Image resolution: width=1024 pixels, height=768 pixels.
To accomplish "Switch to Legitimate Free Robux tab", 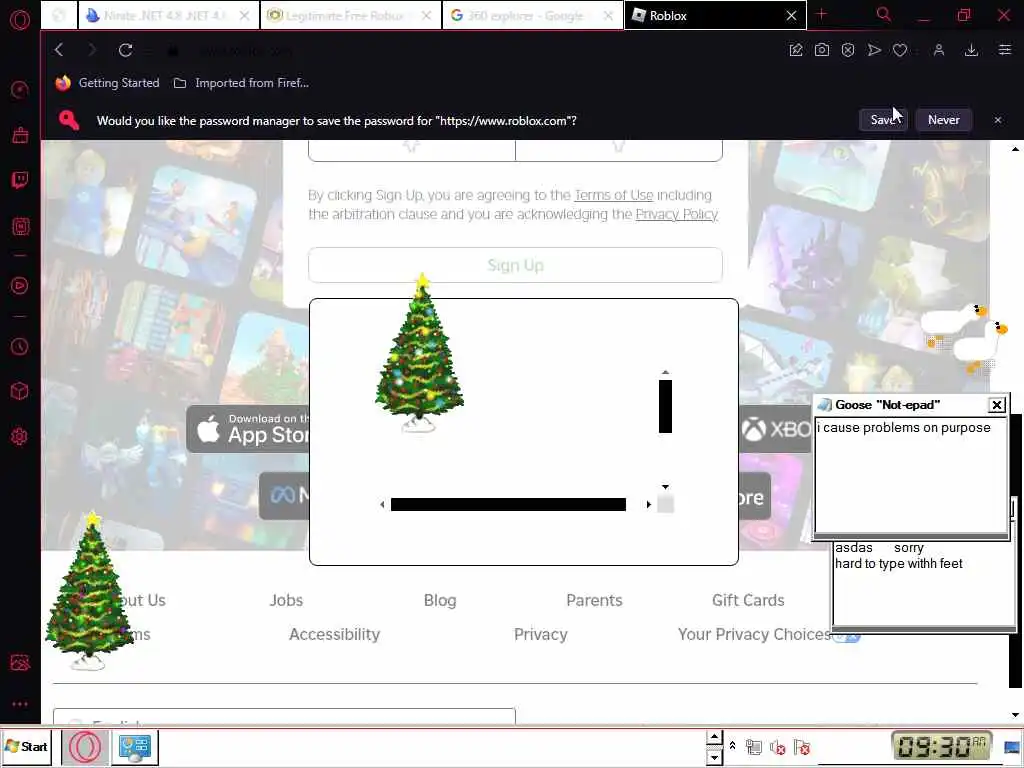I will tap(351, 15).
